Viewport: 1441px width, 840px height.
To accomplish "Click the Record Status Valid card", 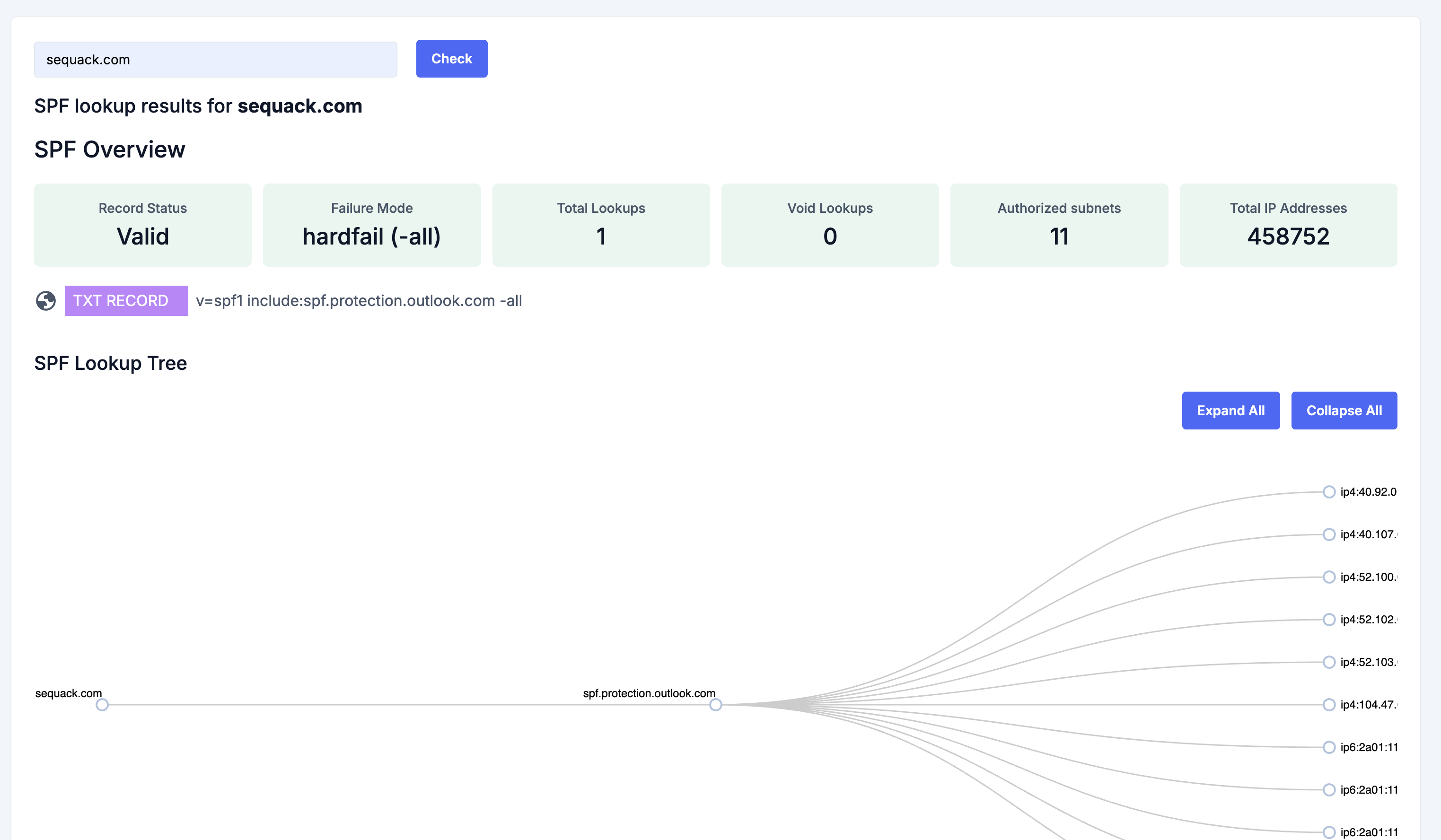I will point(142,225).
